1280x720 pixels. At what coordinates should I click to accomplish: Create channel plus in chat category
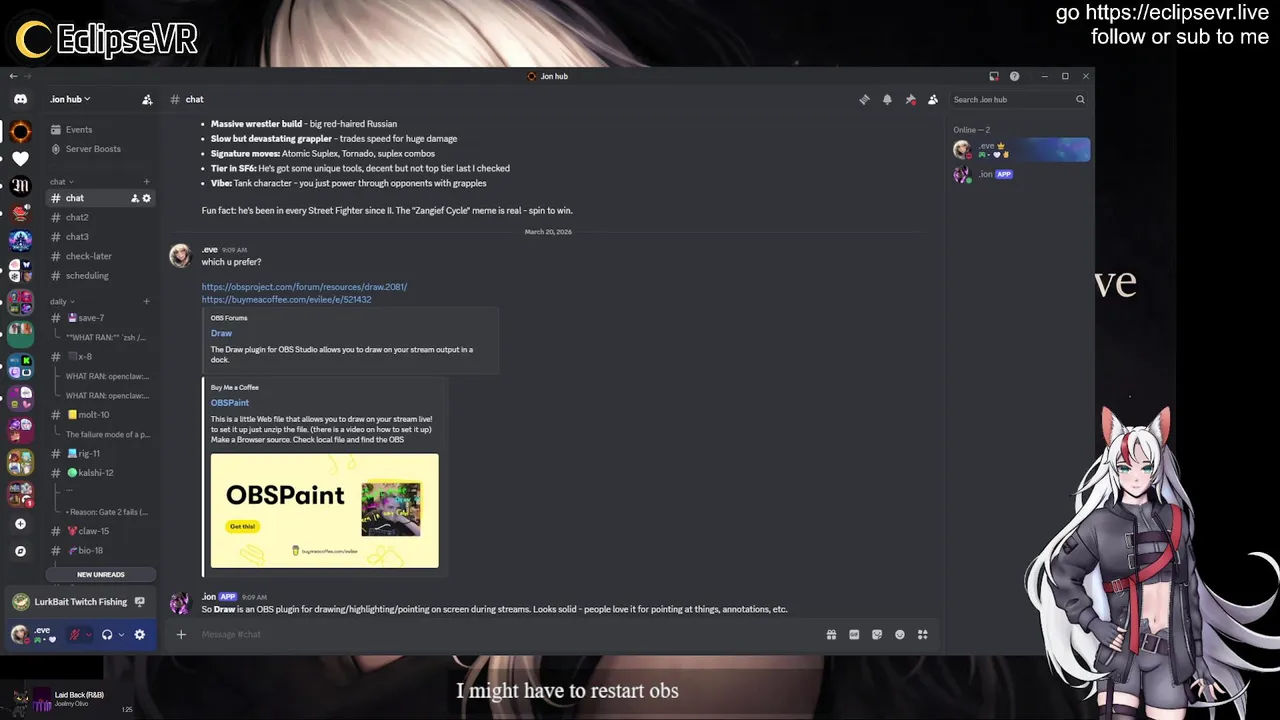pyautogui.click(x=146, y=181)
